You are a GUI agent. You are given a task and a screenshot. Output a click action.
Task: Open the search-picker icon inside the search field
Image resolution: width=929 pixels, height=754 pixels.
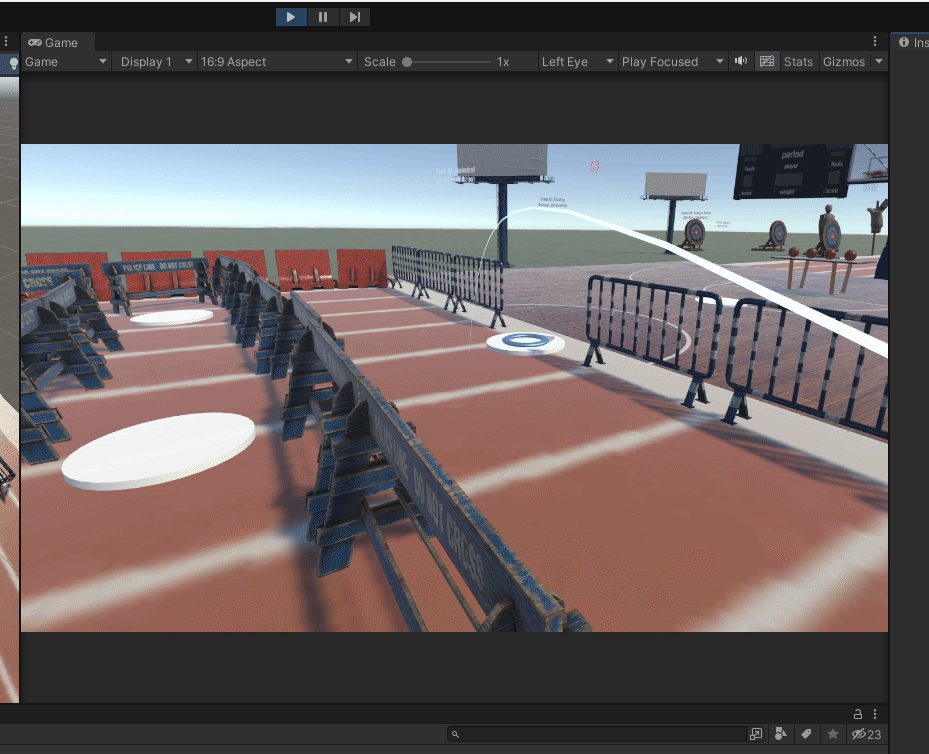[756, 734]
